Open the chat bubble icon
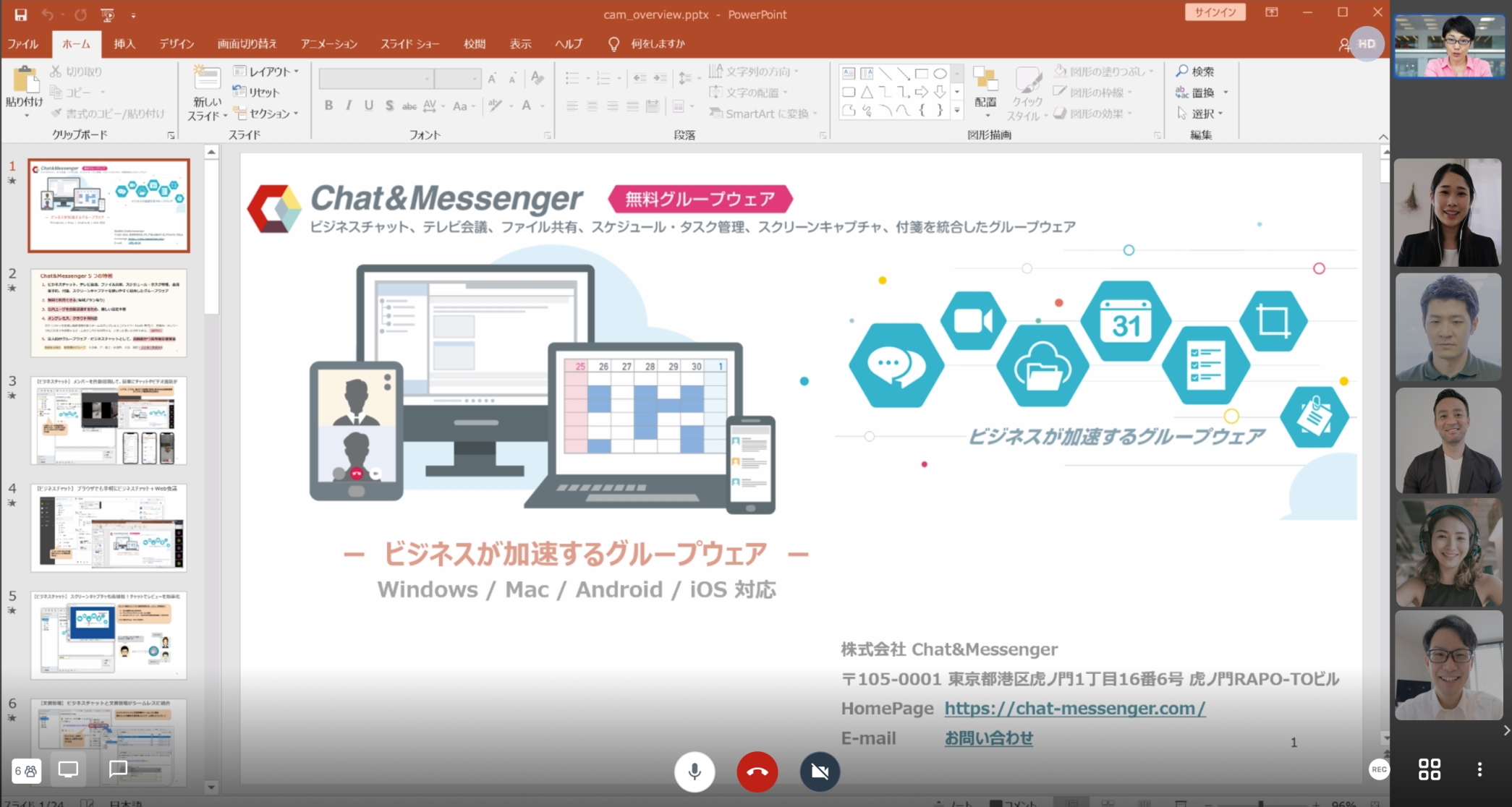 coord(118,769)
